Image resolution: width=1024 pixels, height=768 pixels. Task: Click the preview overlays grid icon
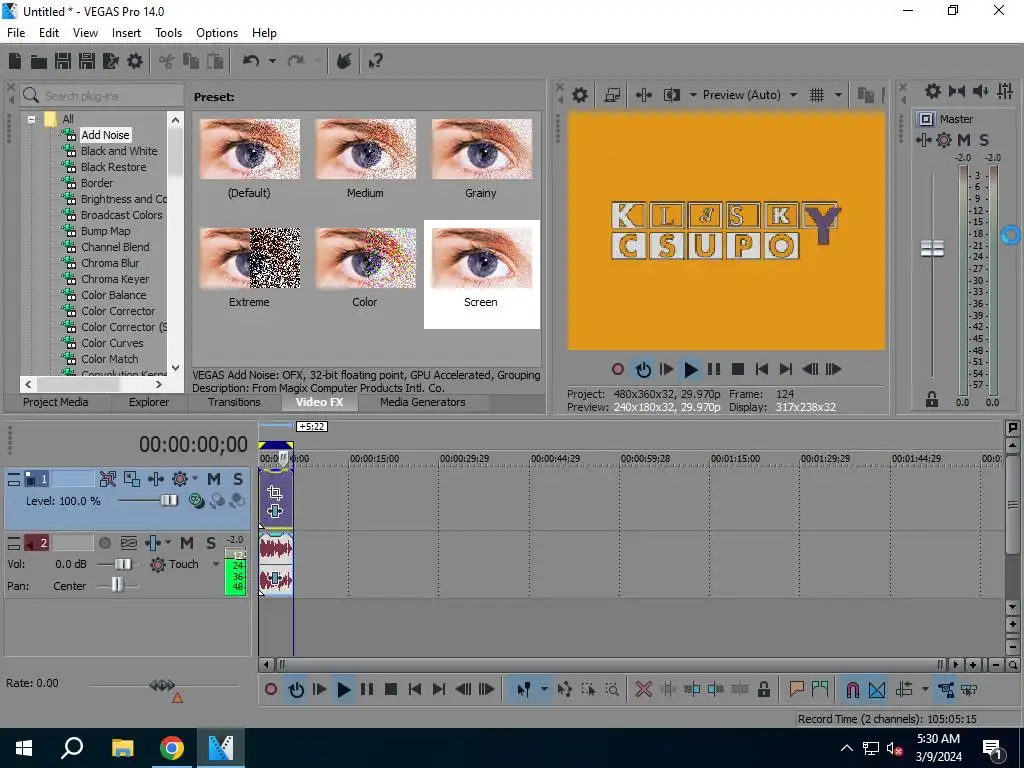point(816,95)
